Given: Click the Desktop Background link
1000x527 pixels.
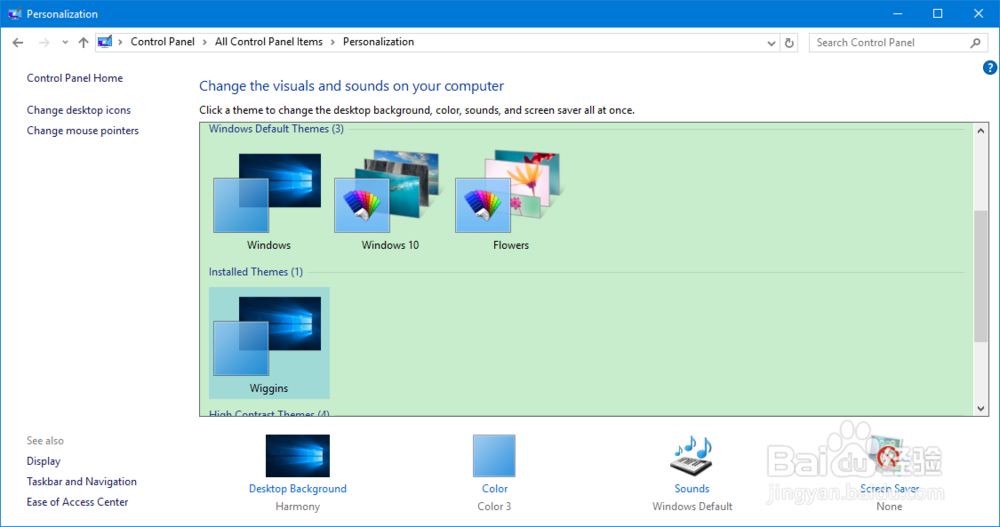Looking at the screenshot, I should pos(298,488).
